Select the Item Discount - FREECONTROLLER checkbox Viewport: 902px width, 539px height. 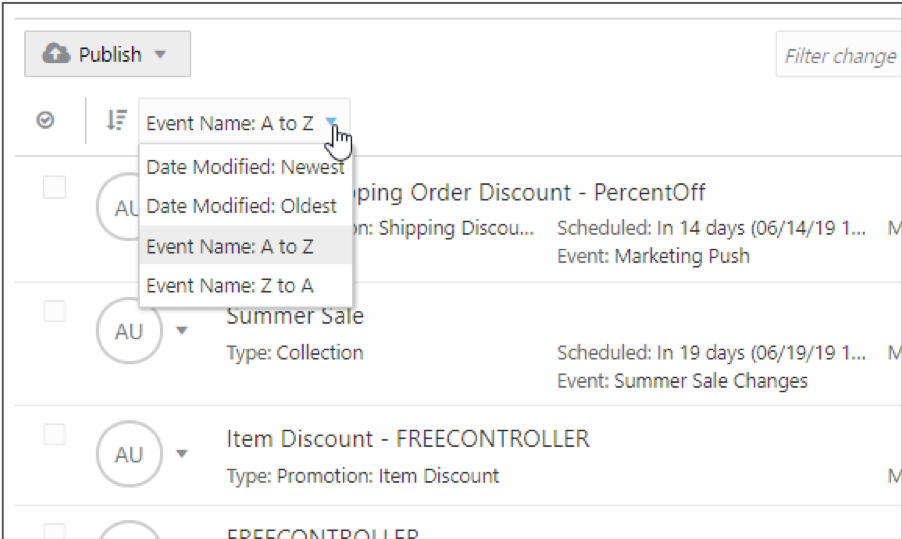click(54, 435)
